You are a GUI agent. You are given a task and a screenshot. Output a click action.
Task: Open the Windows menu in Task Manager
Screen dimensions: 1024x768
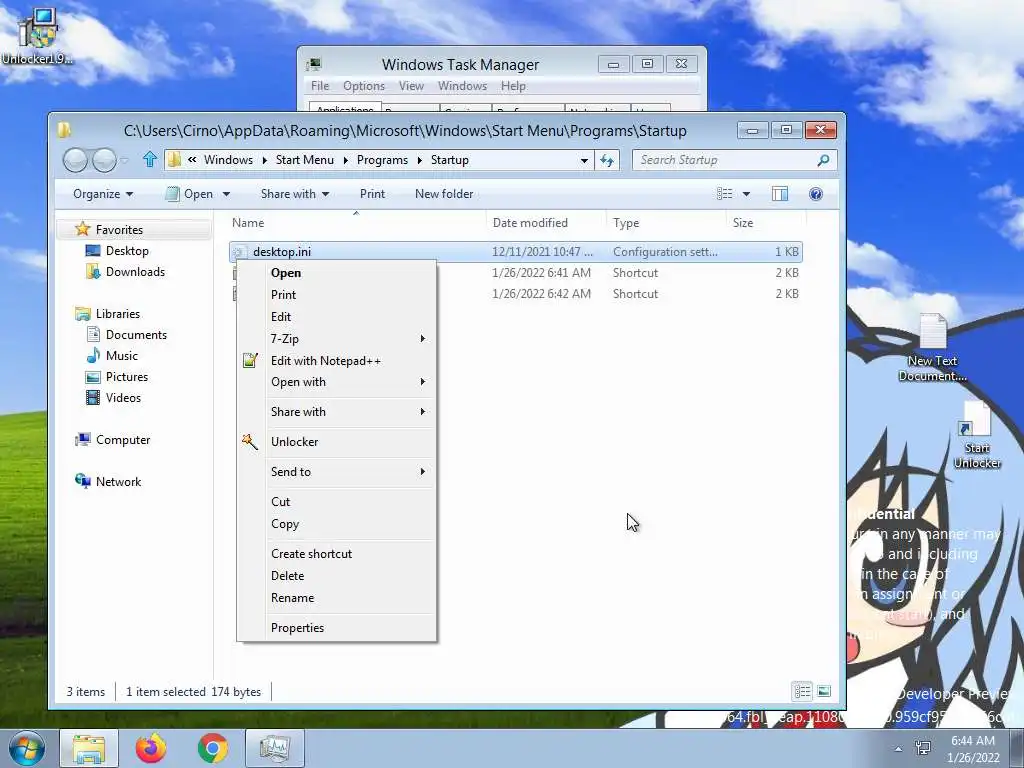pyautogui.click(x=462, y=86)
